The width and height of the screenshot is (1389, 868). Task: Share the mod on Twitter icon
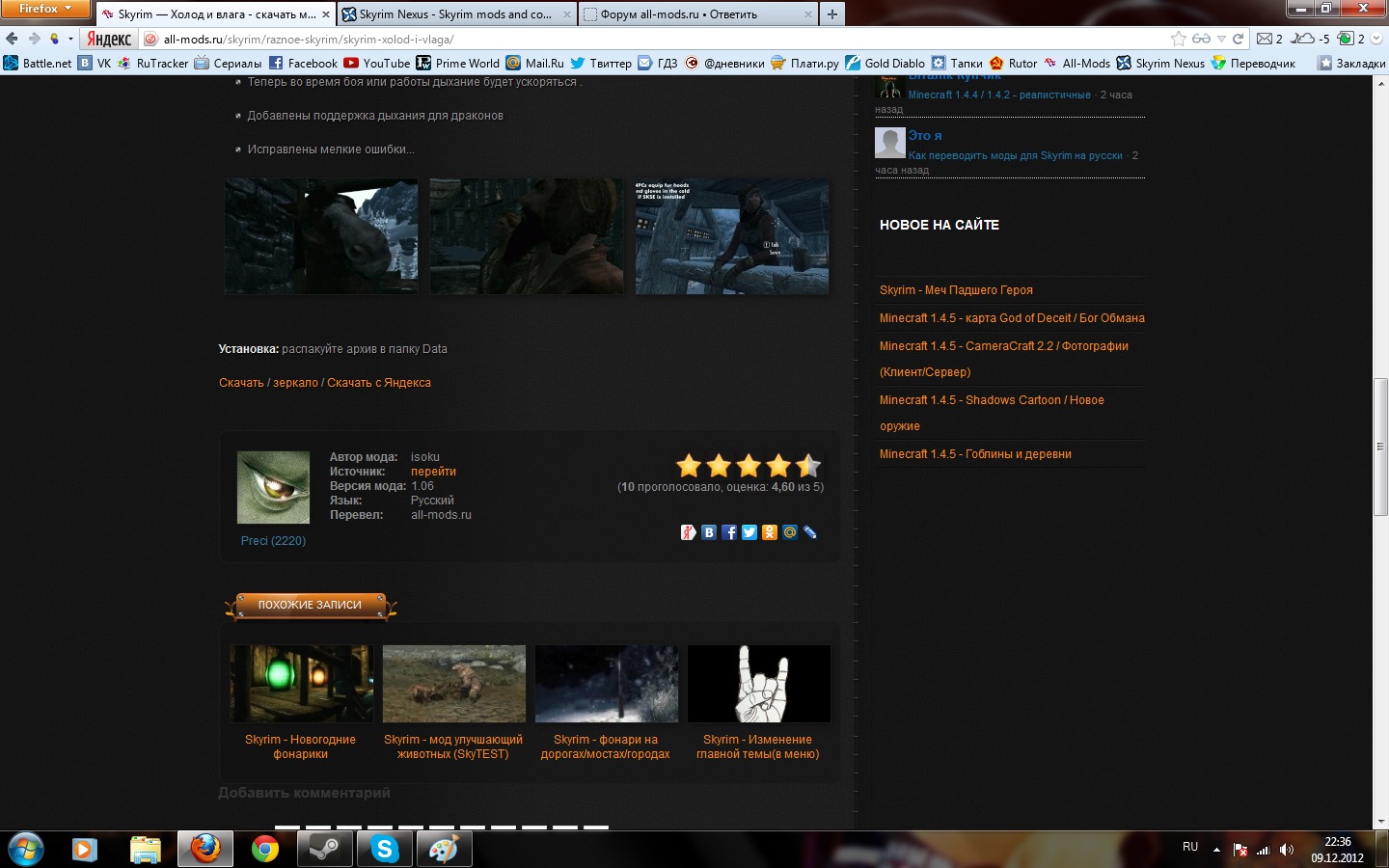pyautogui.click(x=749, y=532)
